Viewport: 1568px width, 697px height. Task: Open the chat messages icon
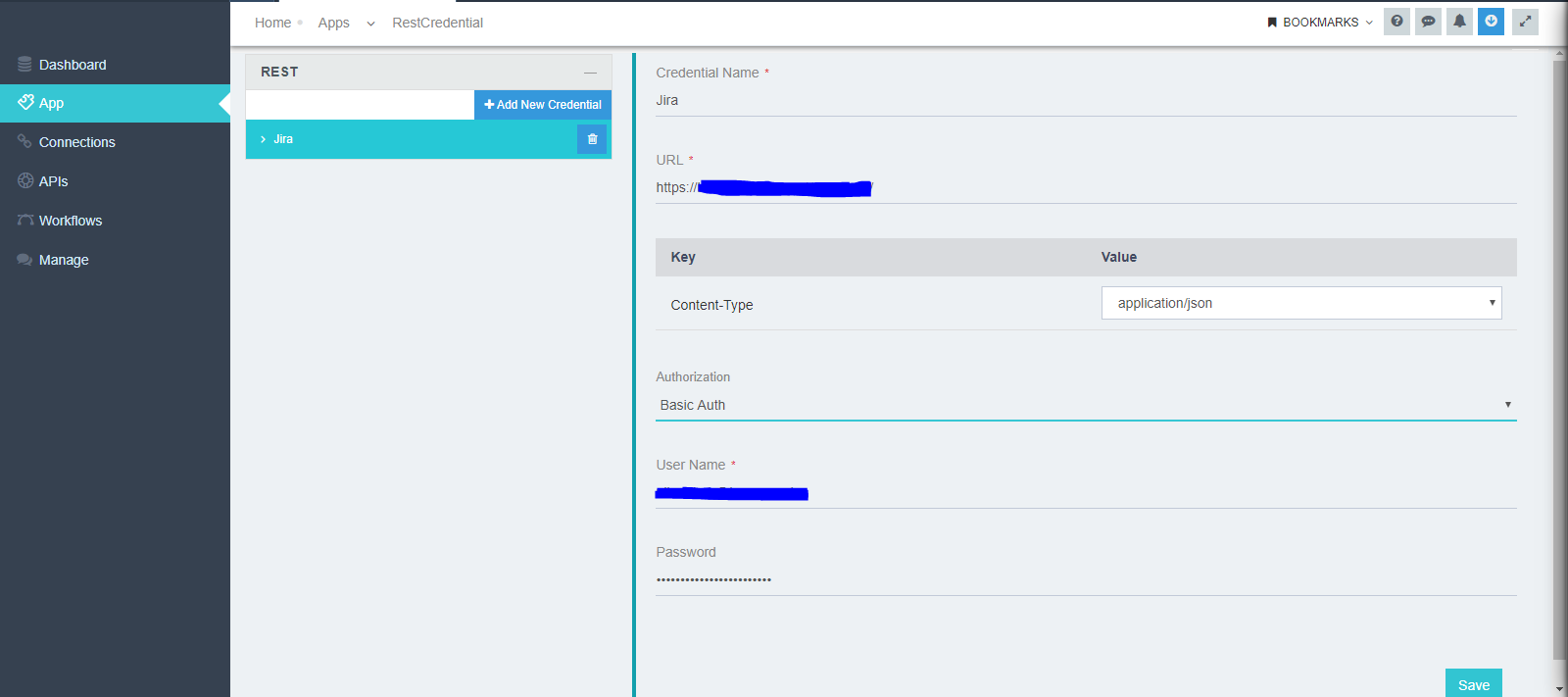[1428, 22]
